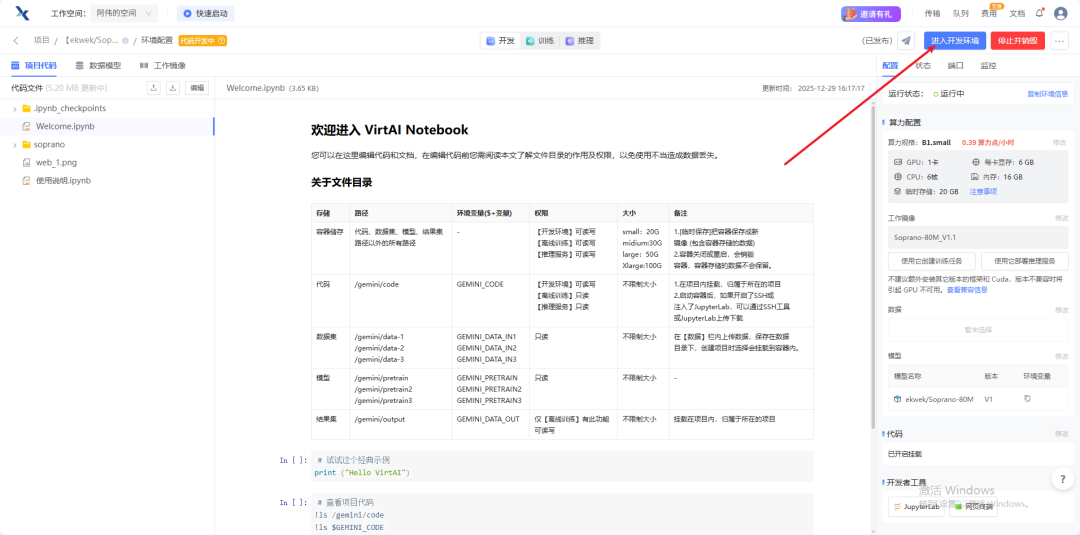This screenshot has width=1080, height=535.
Task: Open the help question mark floating button
Action: [x=1063, y=478]
